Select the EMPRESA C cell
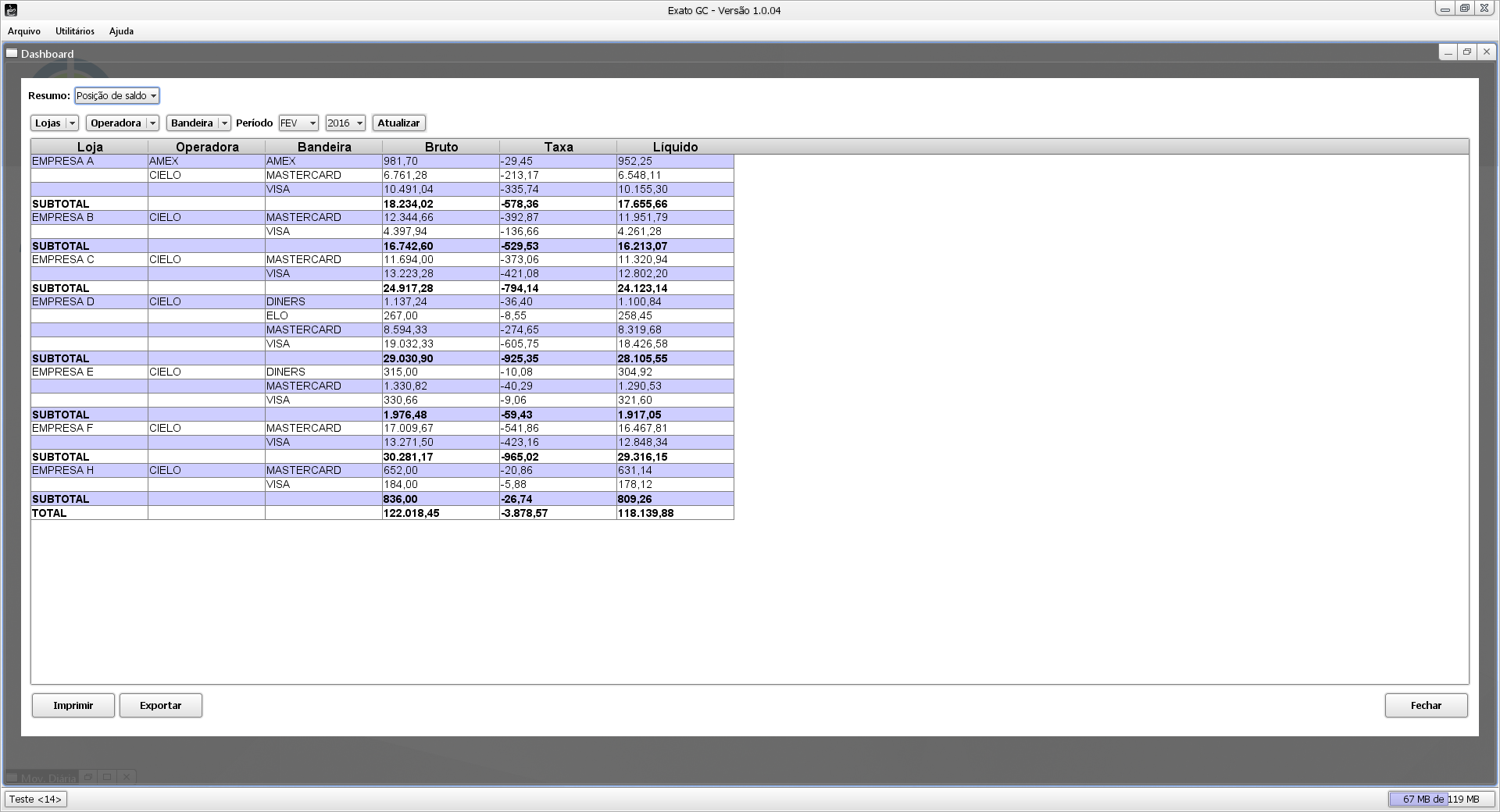The image size is (1500, 812). 89,259
